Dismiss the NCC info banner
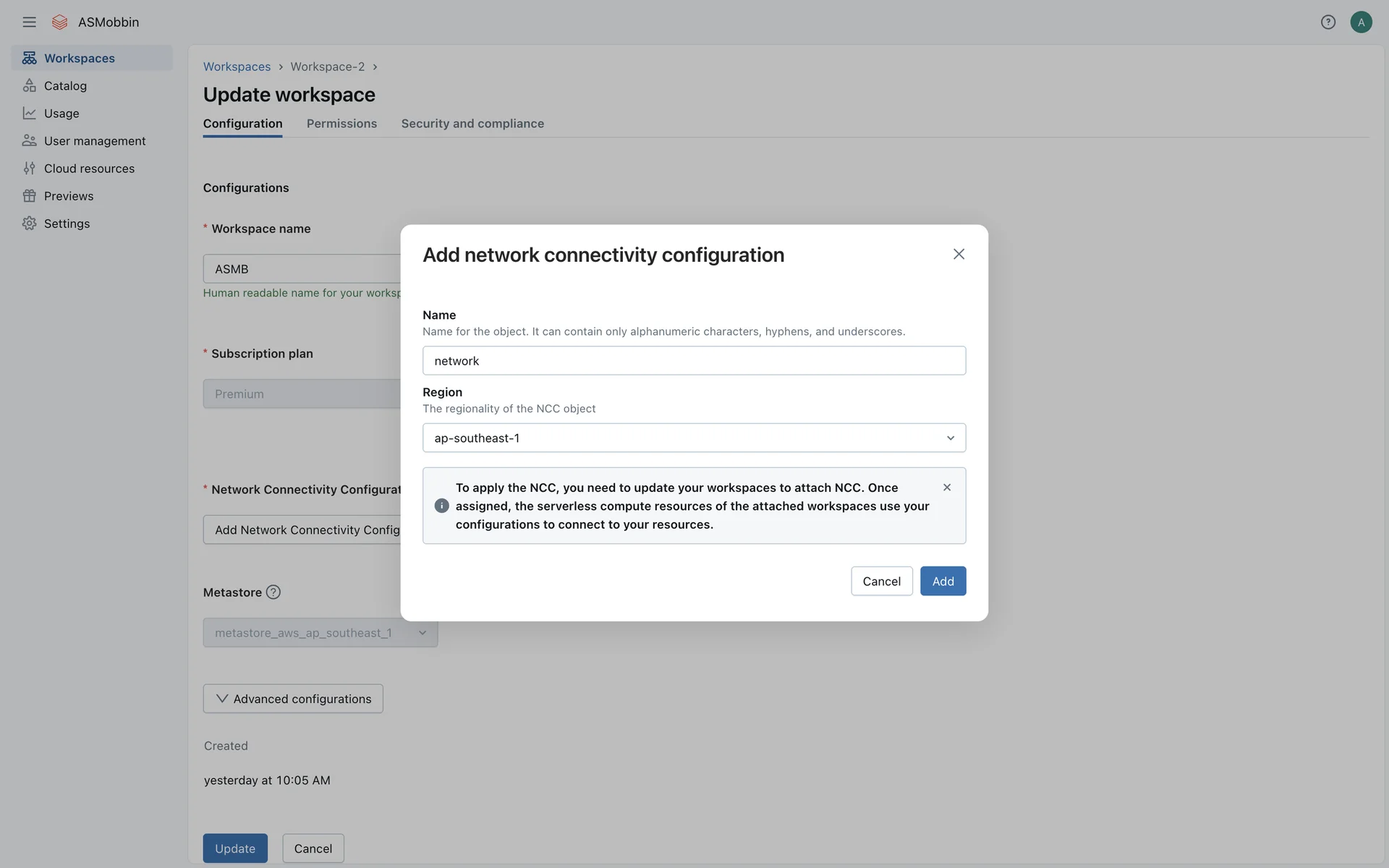Image resolution: width=1389 pixels, height=868 pixels. click(x=946, y=488)
